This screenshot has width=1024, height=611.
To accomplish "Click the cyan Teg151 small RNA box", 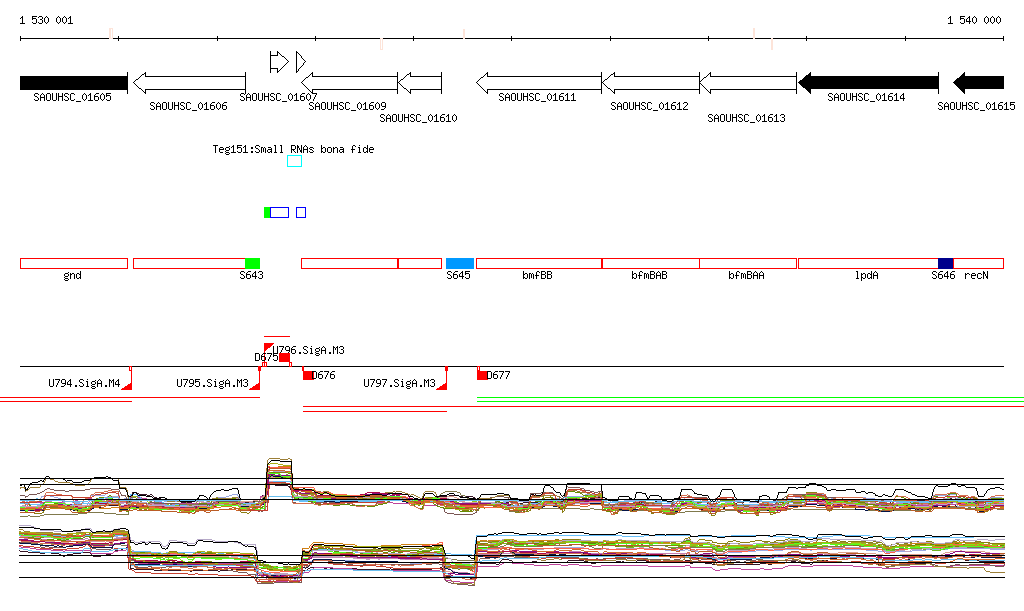I will 294,161.
